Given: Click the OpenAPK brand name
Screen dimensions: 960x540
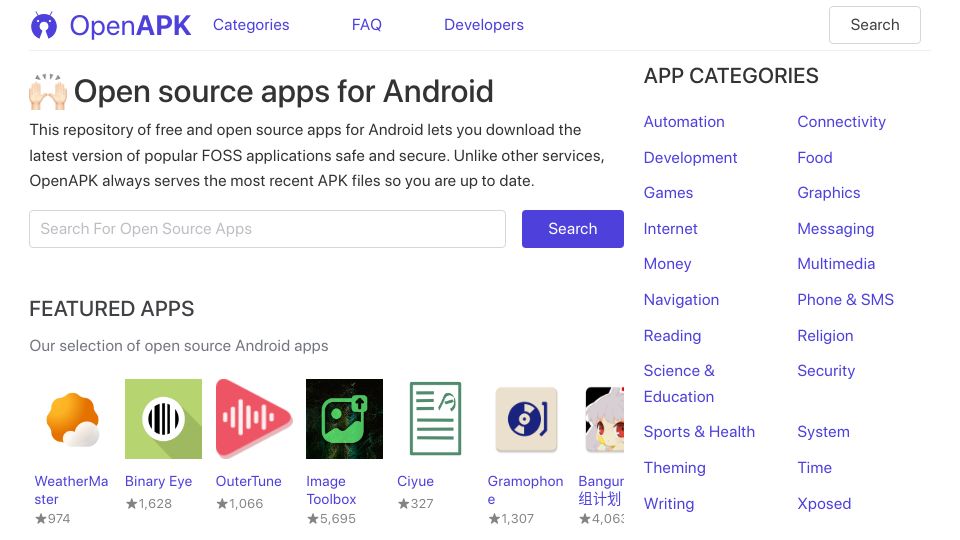Looking at the screenshot, I should pyautogui.click(x=130, y=25).
